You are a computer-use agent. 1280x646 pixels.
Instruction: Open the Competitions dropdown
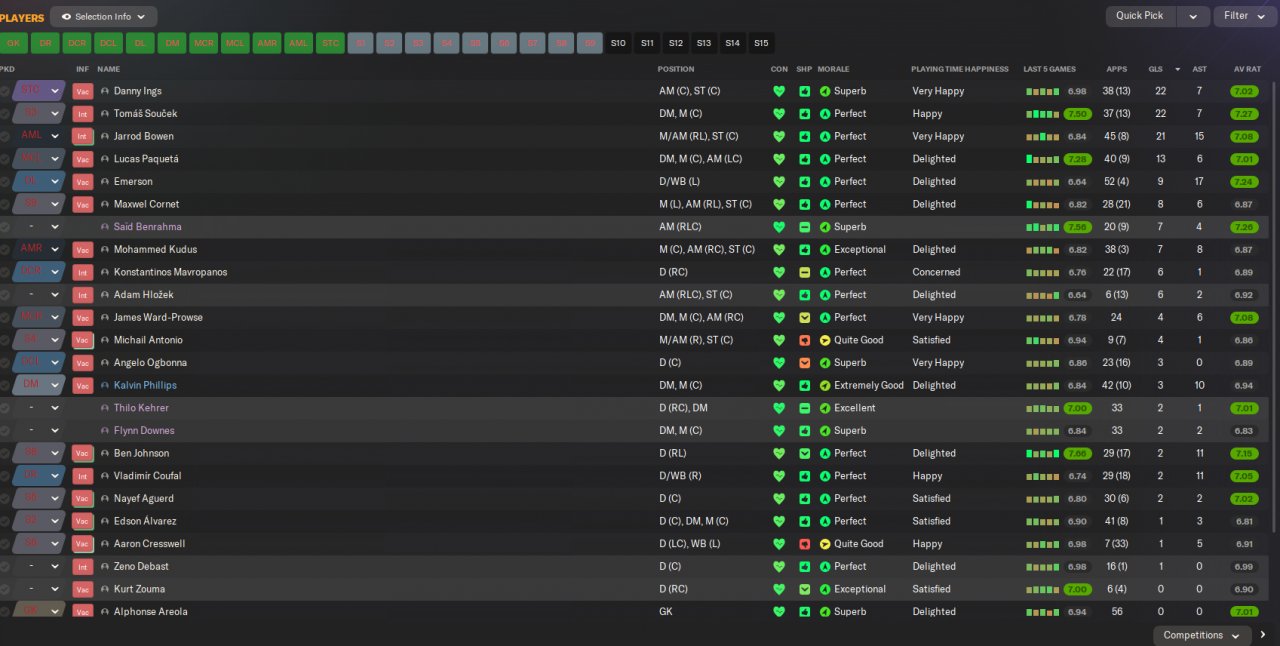click(x=1202, y=635)
